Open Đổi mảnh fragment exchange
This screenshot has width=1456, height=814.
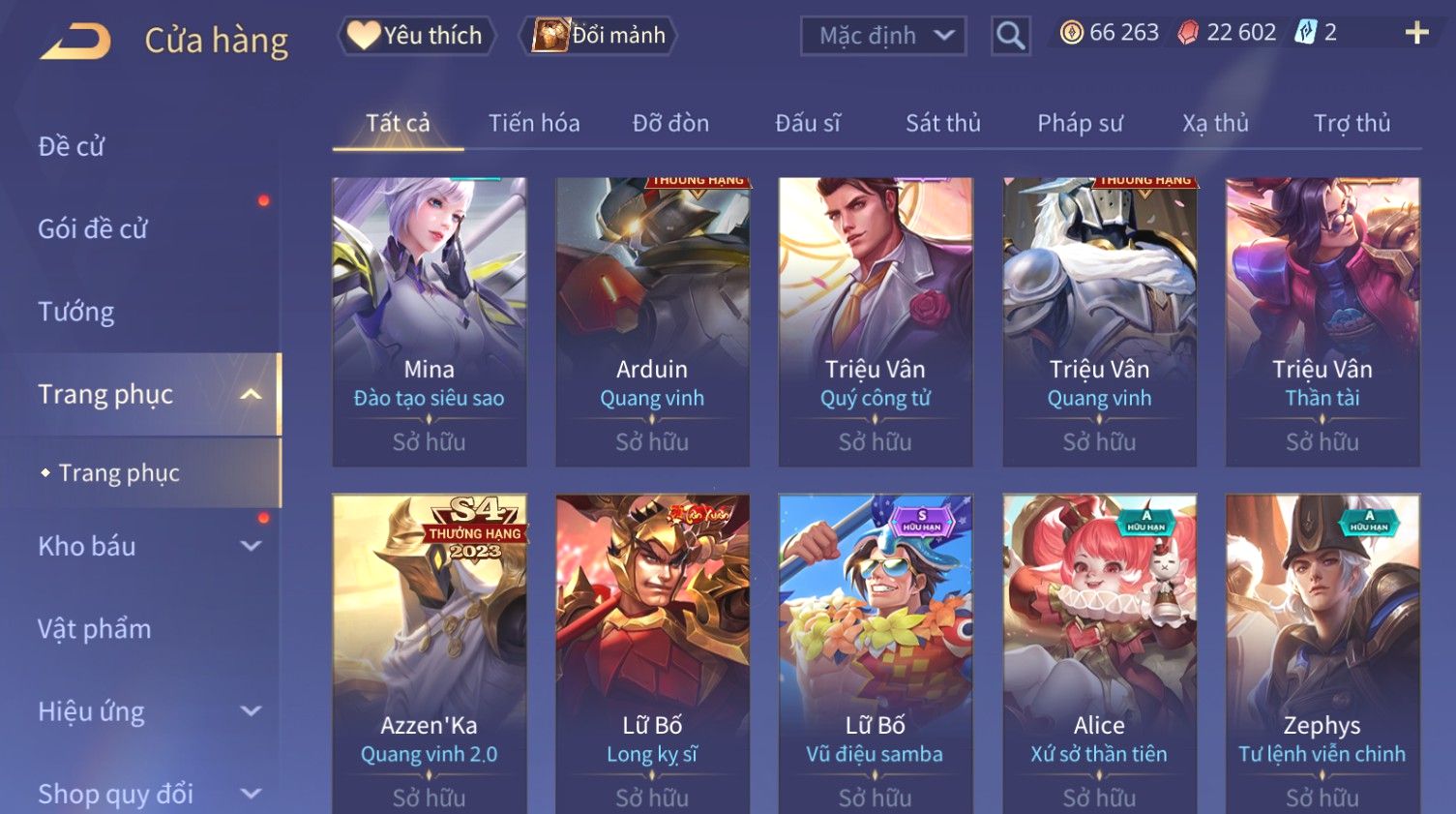coord(598,36)
